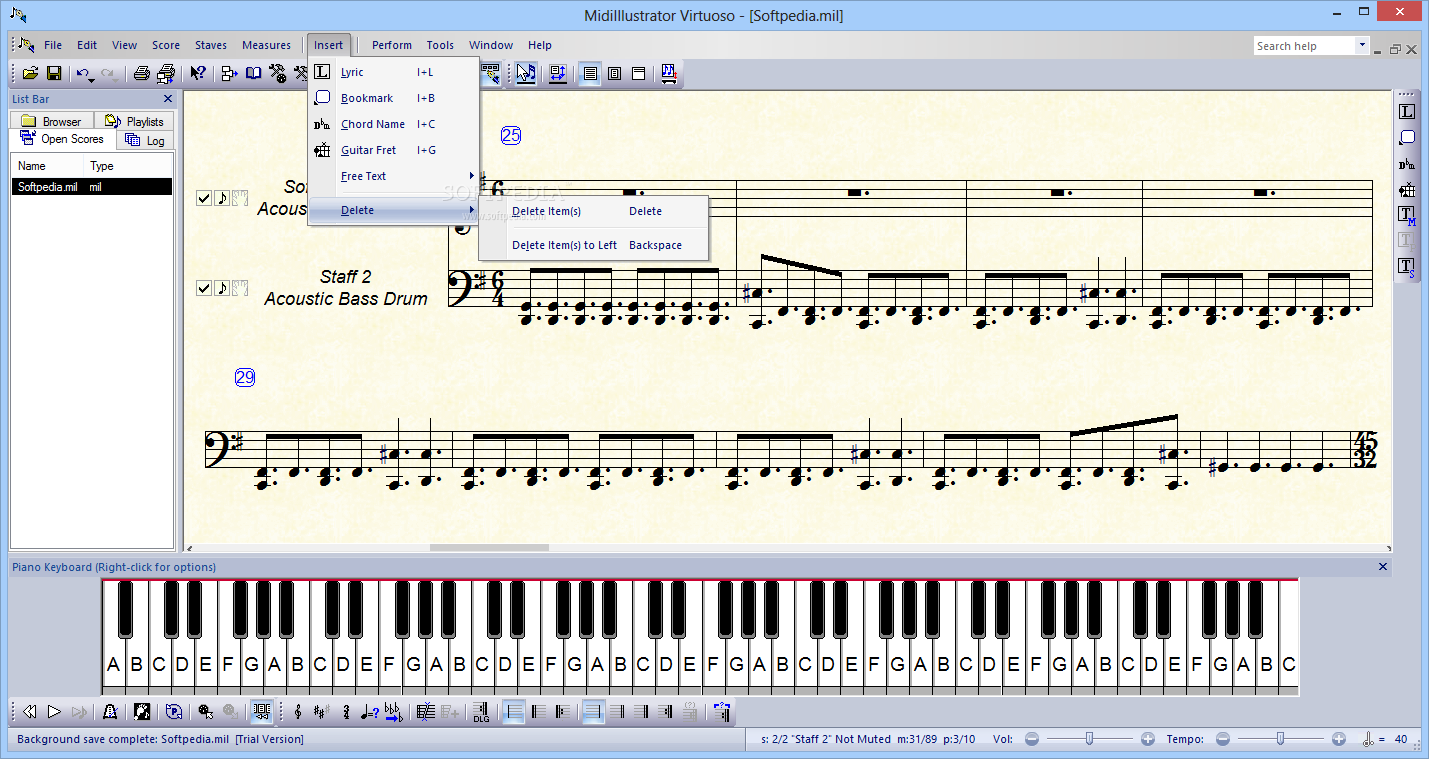Start playback with the play button

54,711
